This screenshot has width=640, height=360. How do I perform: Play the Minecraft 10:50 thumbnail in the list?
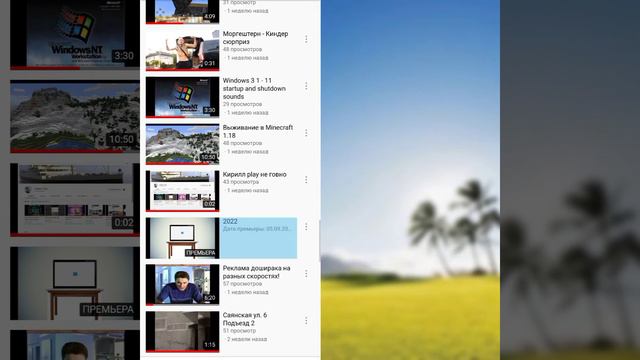point(182,144)
